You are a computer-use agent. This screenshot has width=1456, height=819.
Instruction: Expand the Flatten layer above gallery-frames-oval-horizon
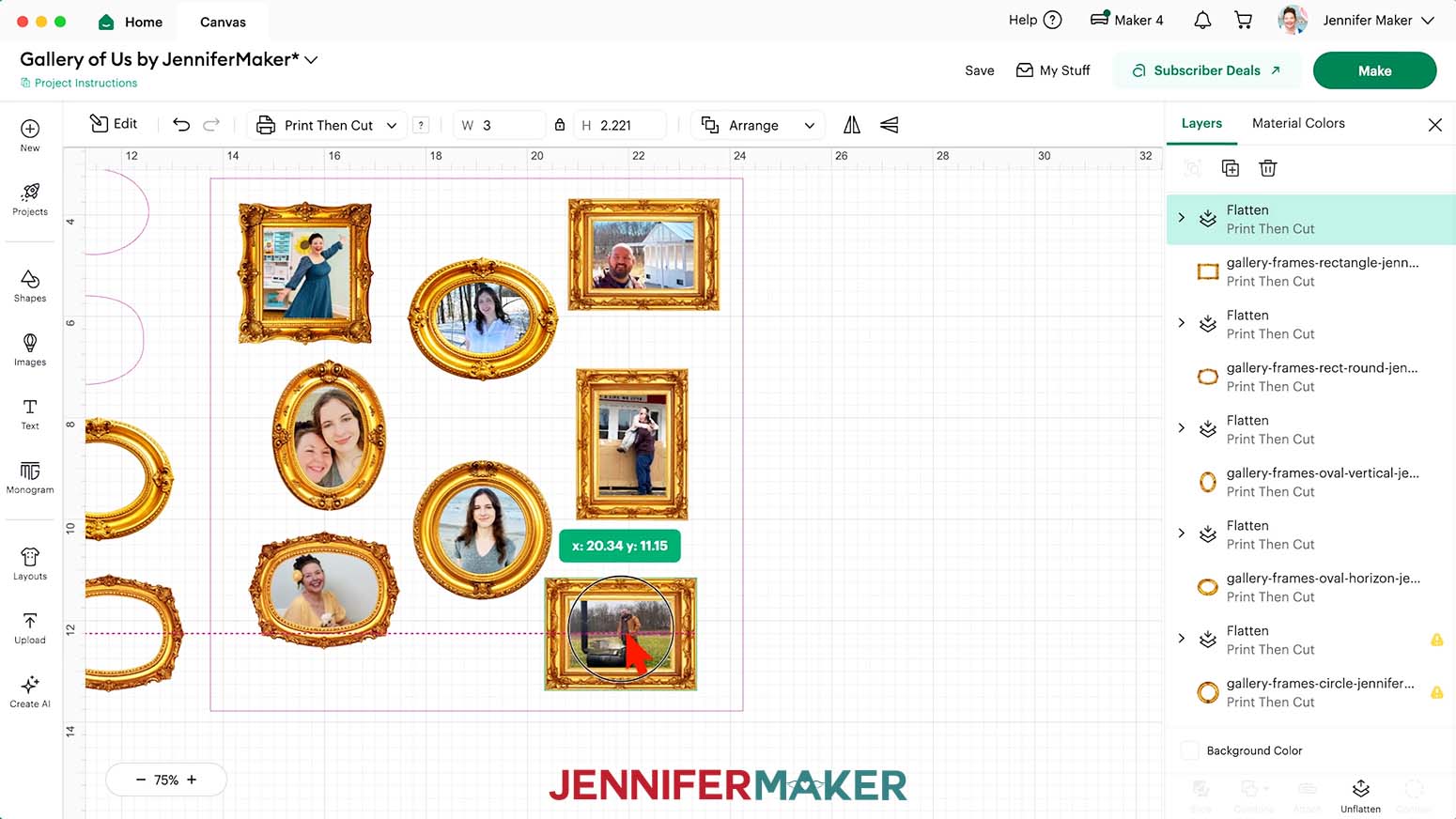tap(1182, 533)
